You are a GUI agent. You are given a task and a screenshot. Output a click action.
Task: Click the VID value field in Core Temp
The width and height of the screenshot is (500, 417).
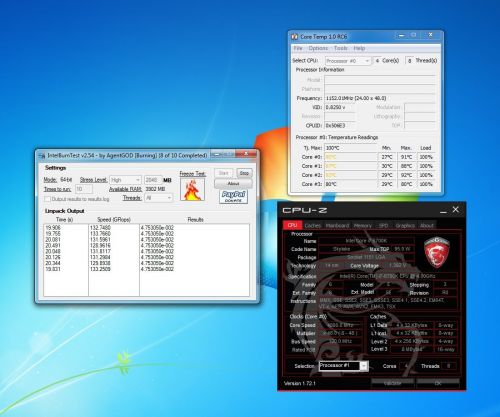340,107
